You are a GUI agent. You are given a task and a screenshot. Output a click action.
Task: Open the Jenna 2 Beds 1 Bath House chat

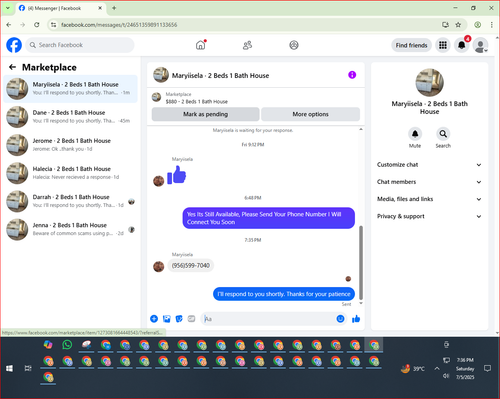[70, 229]
